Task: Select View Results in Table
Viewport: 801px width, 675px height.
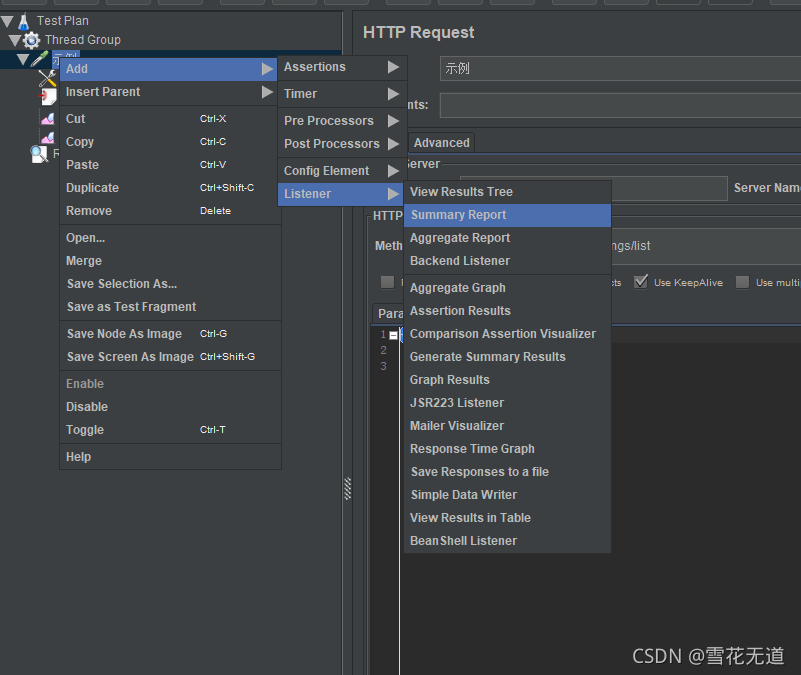Action: click(x=507, y=518)
